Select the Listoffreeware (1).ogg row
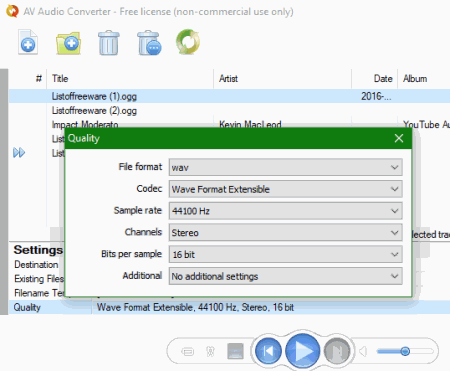The width and height of the screenshot is (450, 371). click(229, 96)
